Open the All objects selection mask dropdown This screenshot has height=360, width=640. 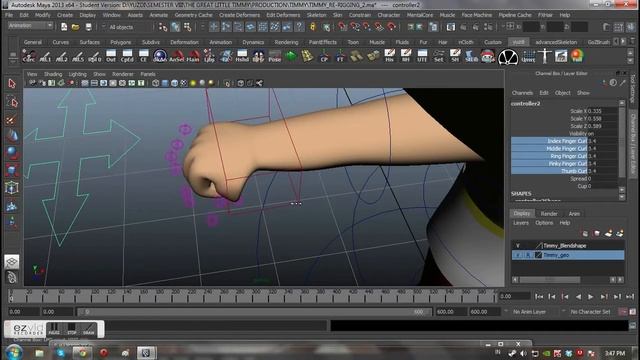pos(122,27)
